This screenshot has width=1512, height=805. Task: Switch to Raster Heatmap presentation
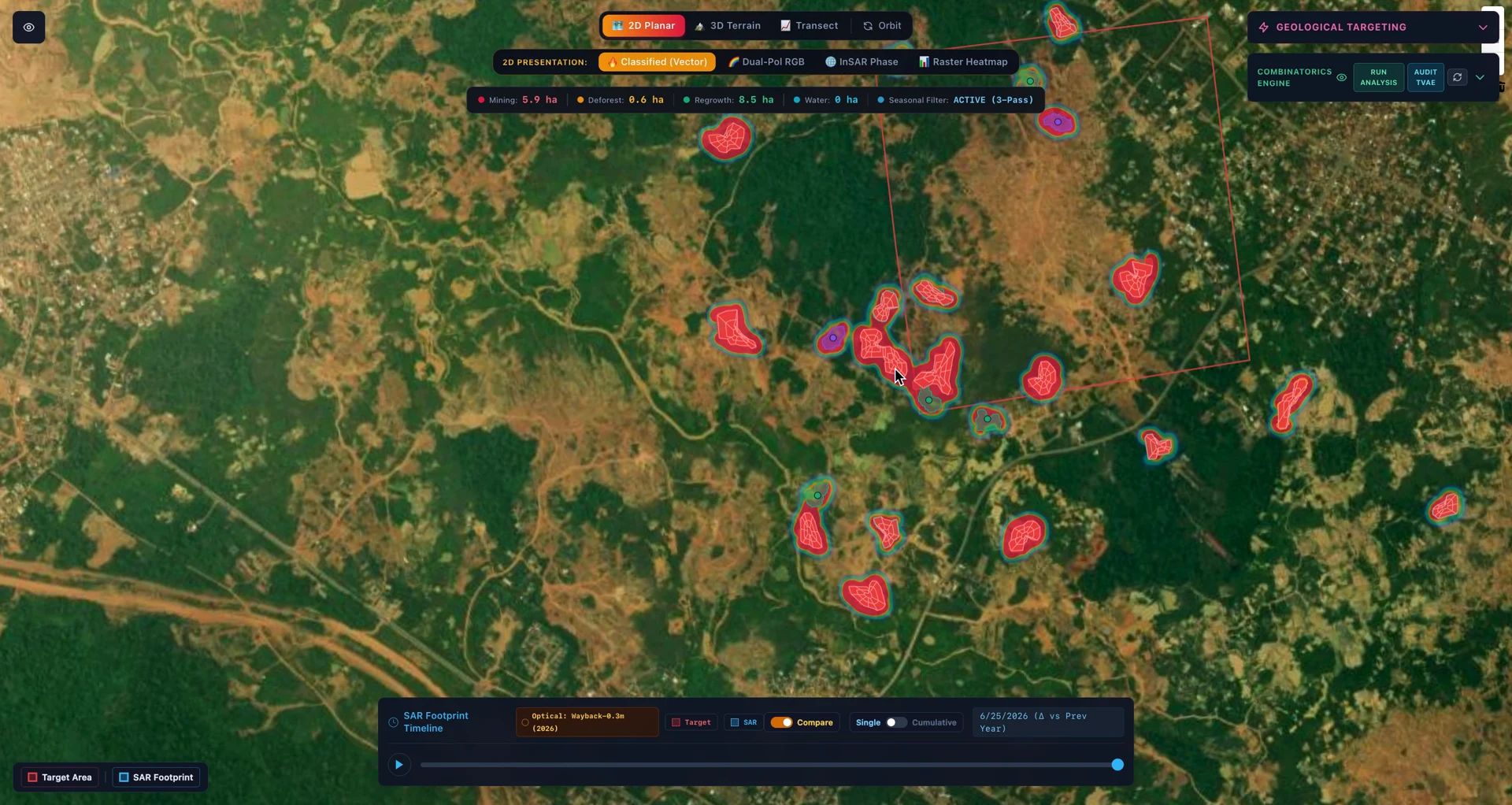click(962, 61)
